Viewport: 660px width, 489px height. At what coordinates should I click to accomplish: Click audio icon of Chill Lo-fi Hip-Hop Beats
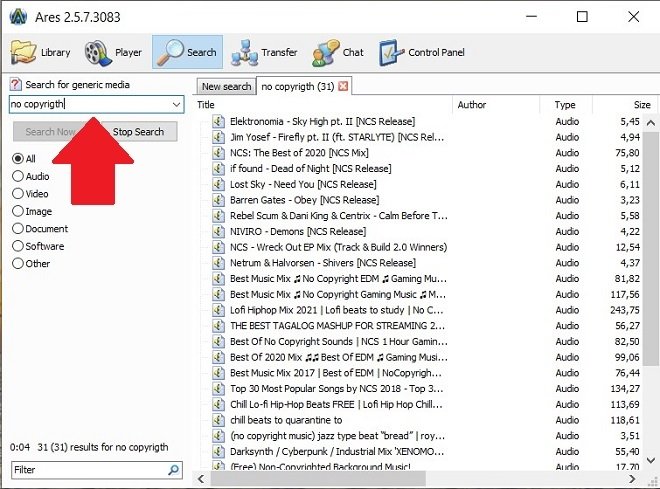click(218, 404)
